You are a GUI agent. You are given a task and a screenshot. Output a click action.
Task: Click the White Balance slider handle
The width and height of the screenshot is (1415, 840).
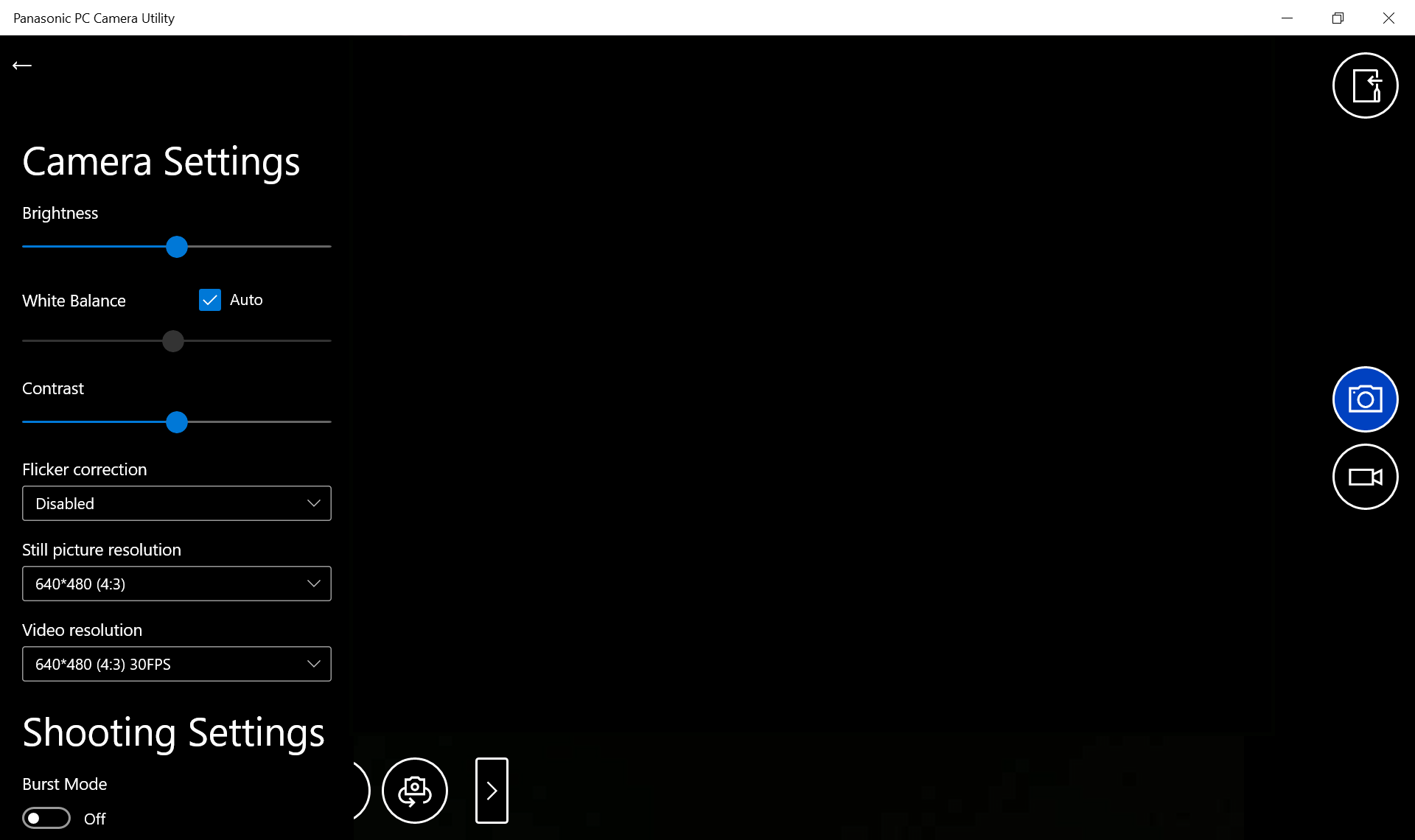[173, 341]
